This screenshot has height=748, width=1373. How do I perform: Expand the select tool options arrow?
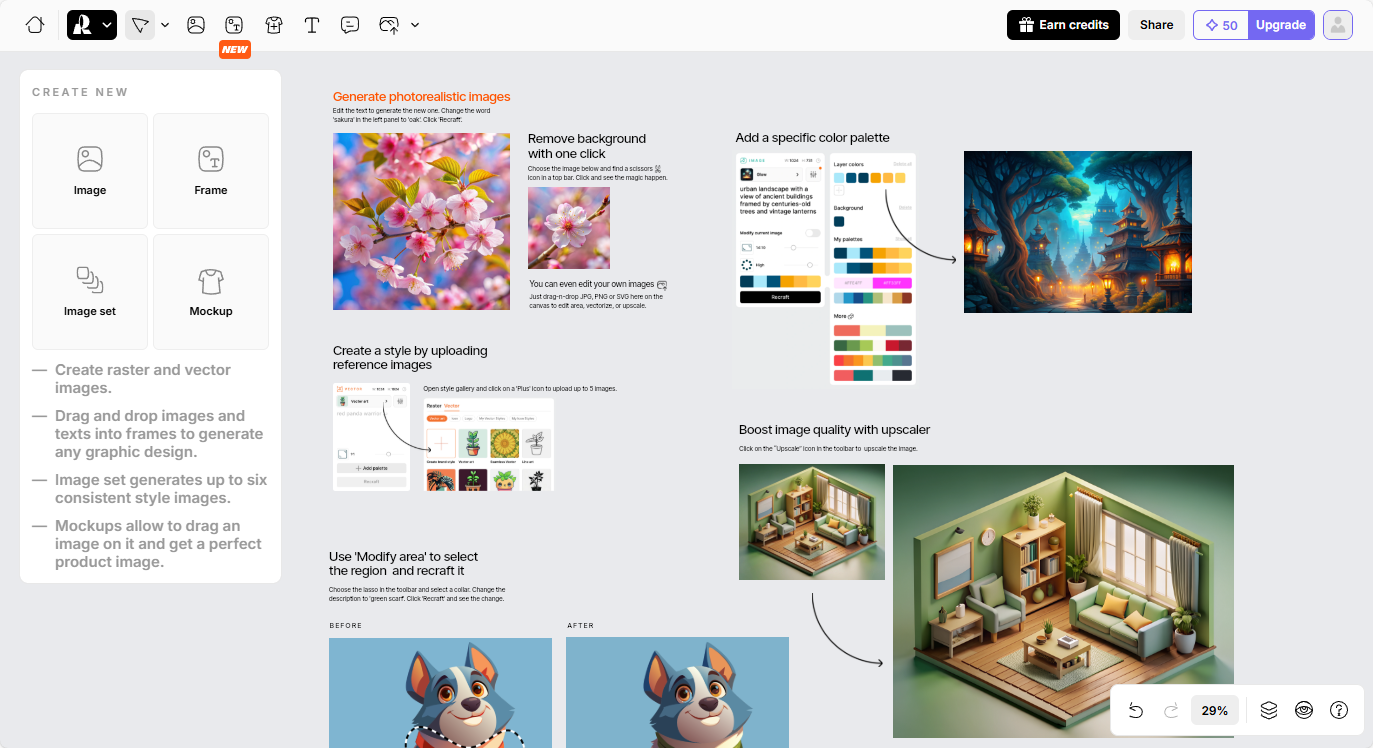click(165, 25)
